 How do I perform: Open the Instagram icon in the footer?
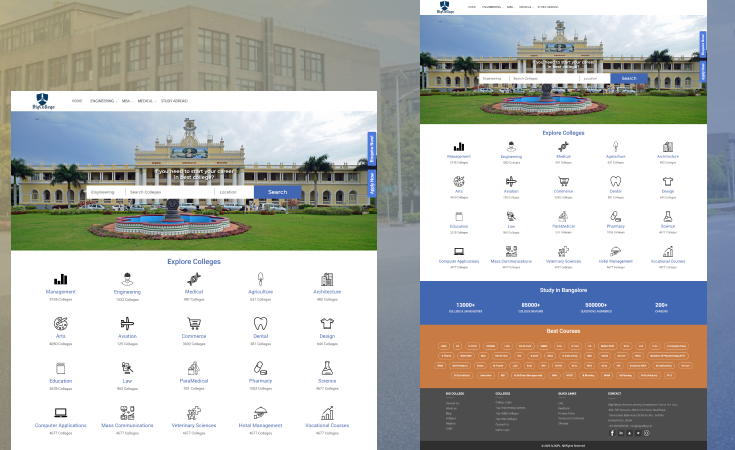tap(646, 433)
